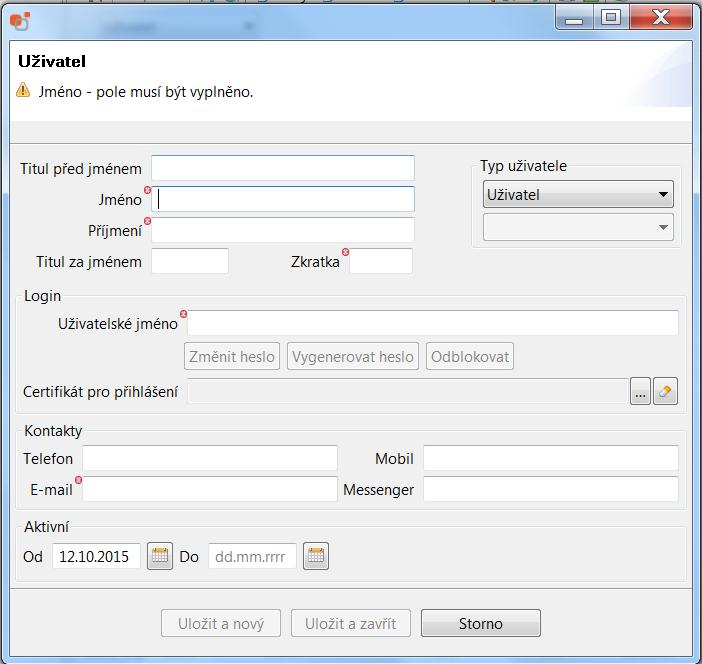
Task: Open the calendar picker next to Od date
Action: point(160,556)
